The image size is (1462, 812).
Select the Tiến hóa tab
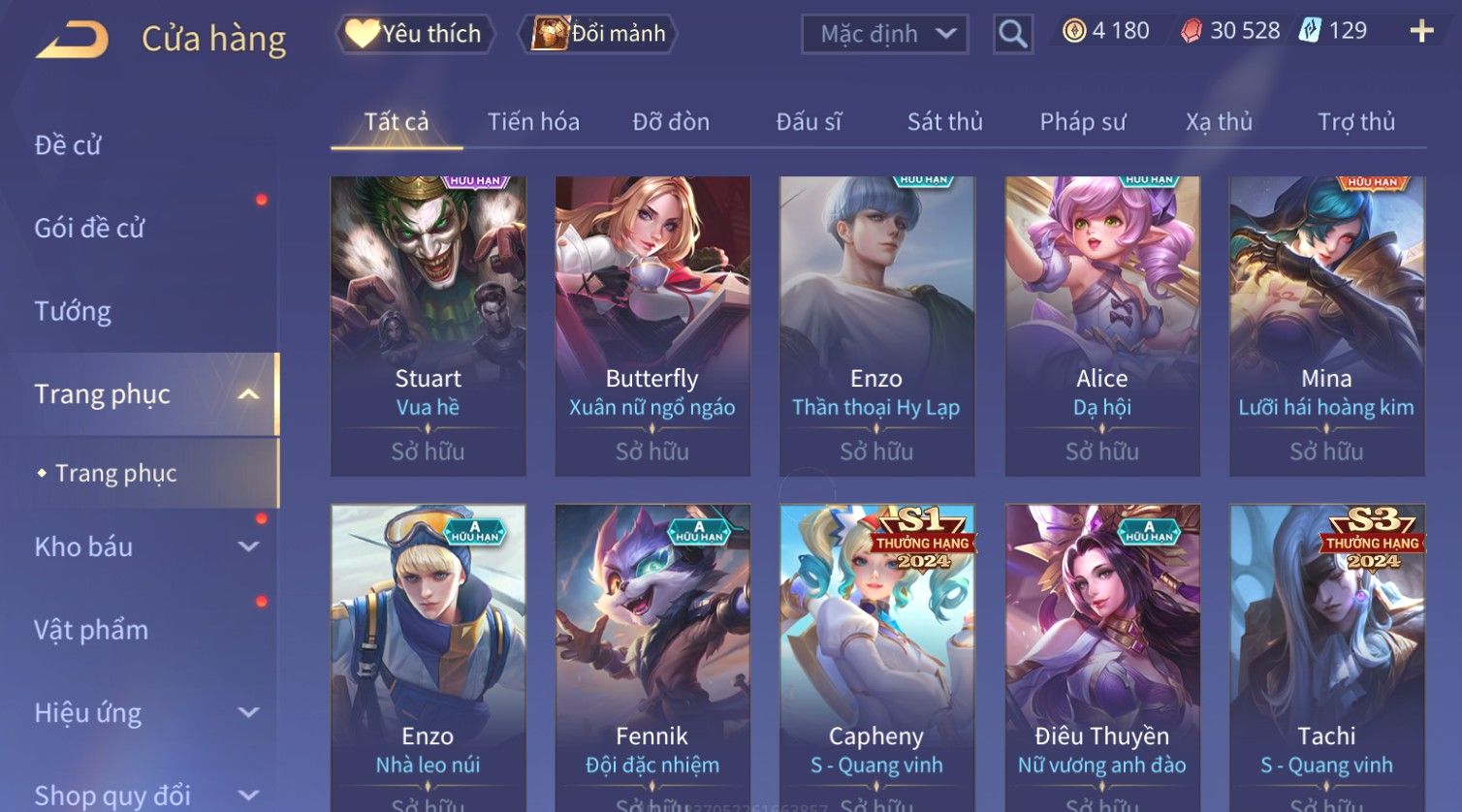(533, 122)
